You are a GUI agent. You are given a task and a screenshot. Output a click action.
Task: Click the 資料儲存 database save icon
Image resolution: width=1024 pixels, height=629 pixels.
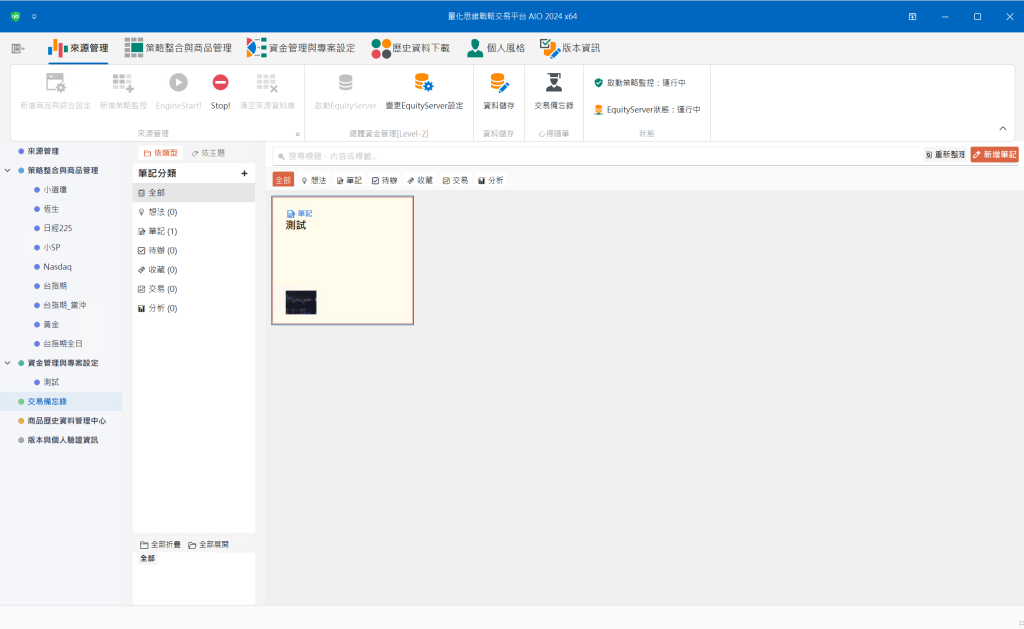[498, 84]
